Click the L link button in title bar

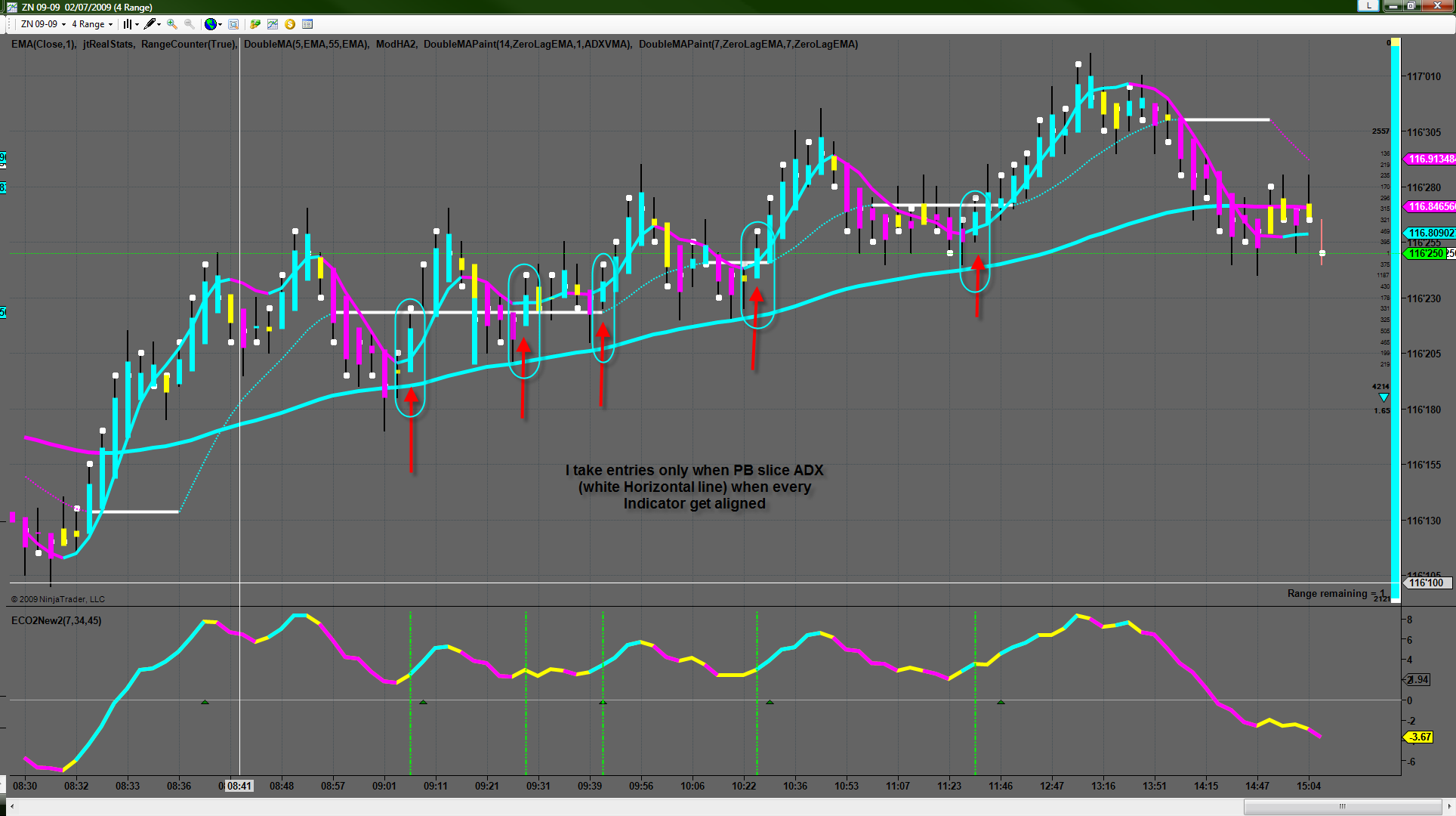click(x=1368, y=6)
